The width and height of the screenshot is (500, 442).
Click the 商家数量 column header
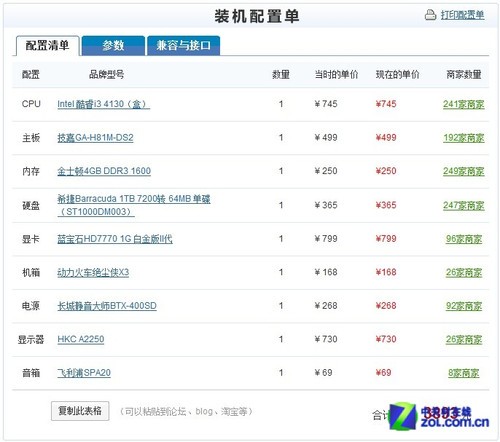click(464, 74)
